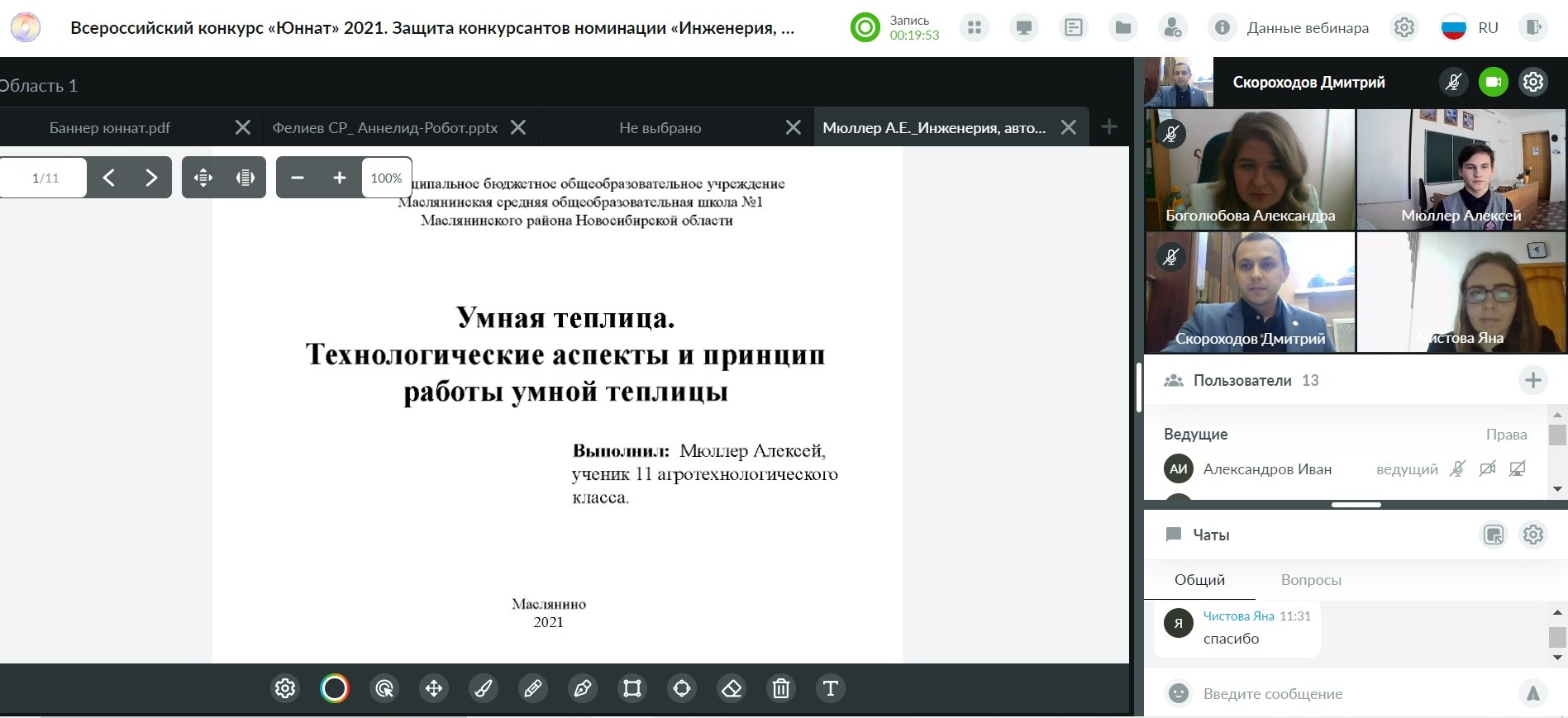Switch to Фелиев СР_ Аннелид-Робот.pptx tab
Screen dimensions: 1568x718
(385, 127)
